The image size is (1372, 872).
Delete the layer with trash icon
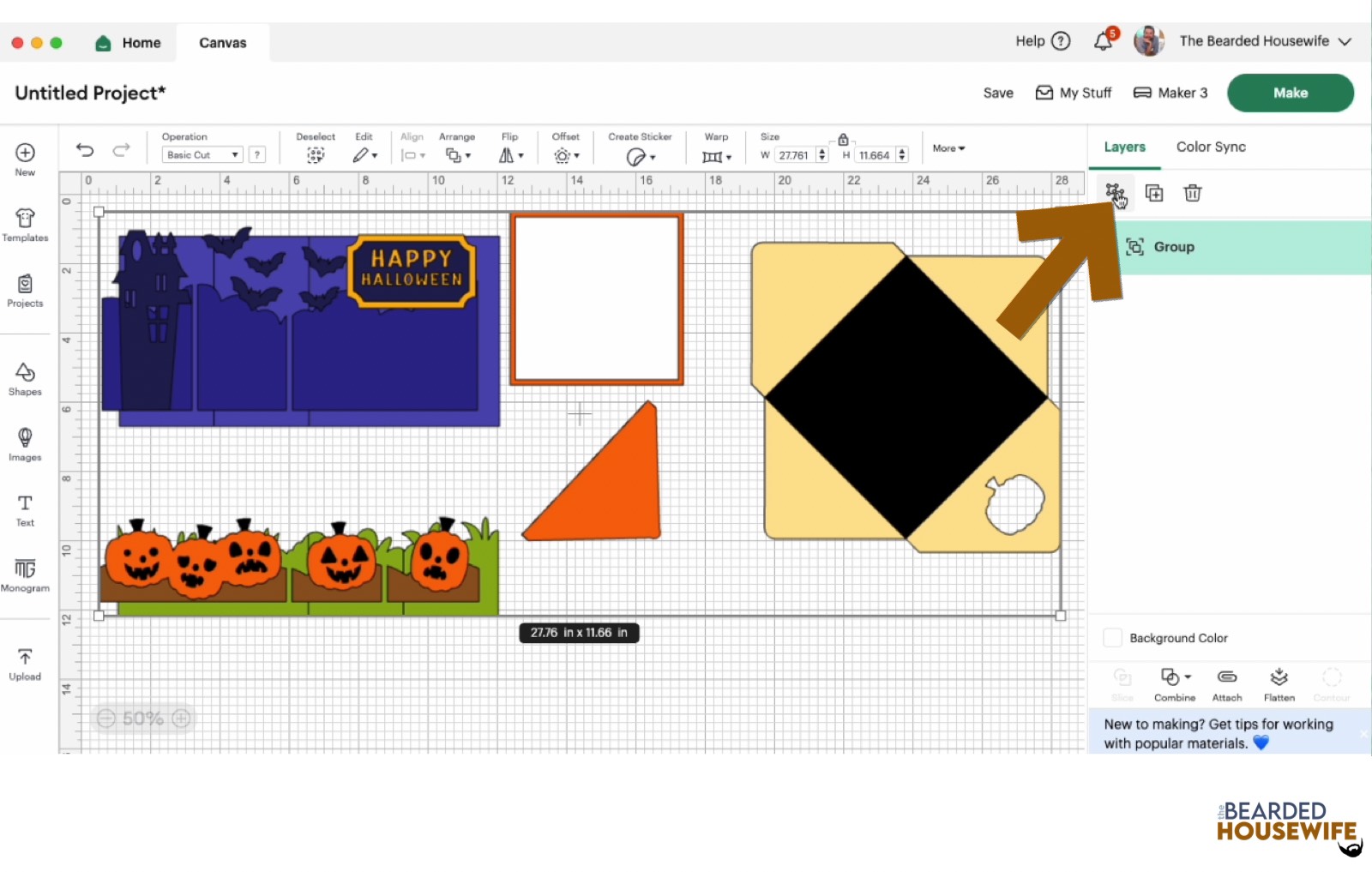(1192, 193)
